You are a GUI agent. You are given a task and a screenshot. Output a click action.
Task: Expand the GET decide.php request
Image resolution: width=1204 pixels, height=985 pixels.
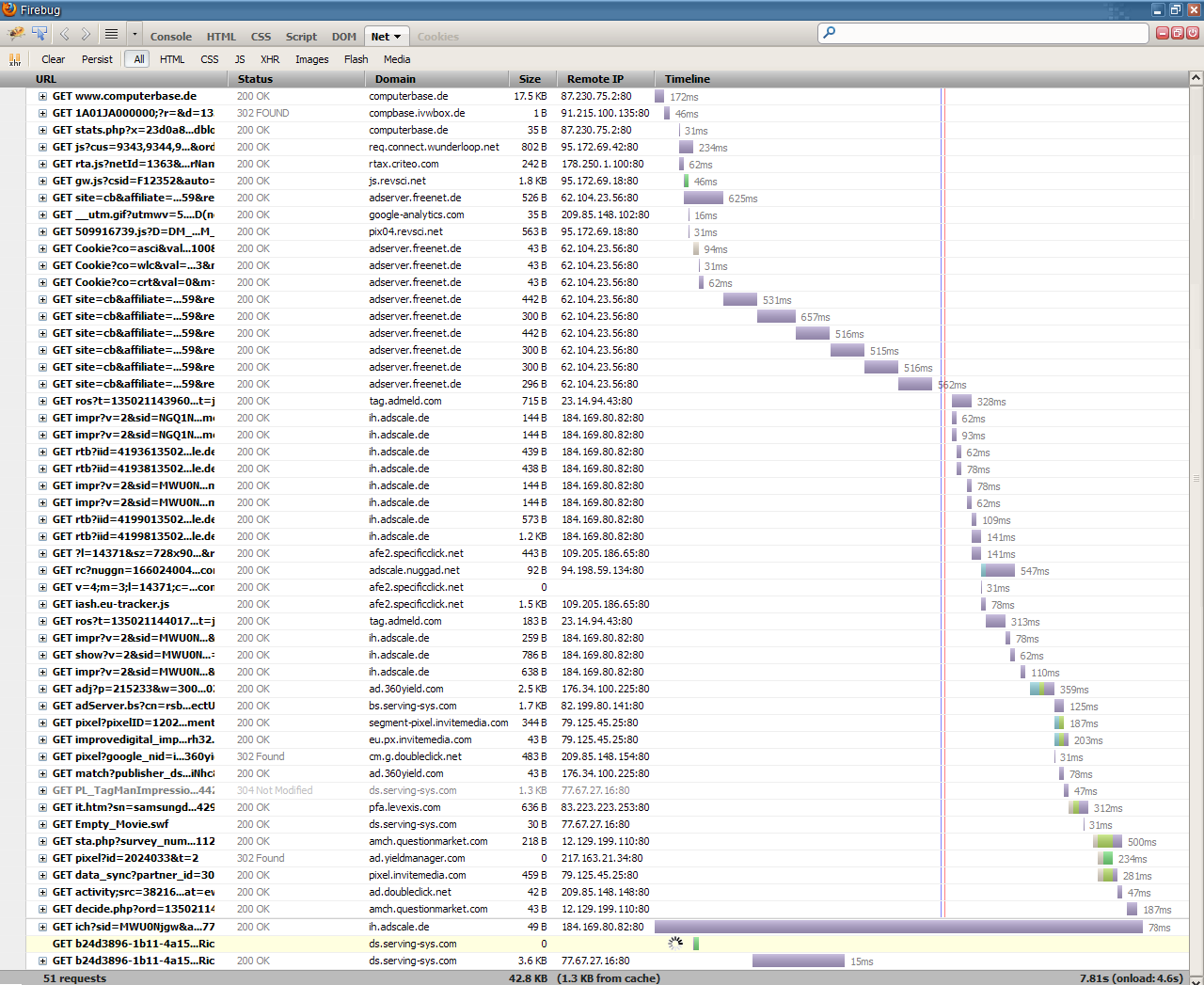(42, 909)
